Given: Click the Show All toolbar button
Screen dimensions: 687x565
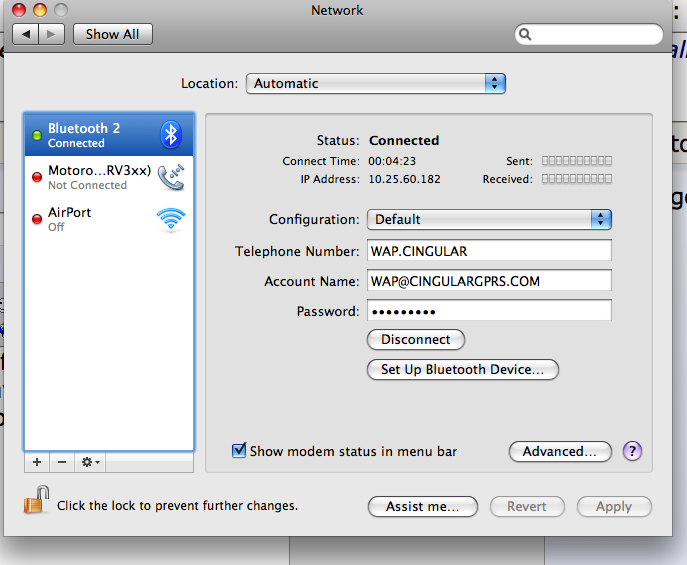Looking at the screenshot, I should pyautogui.click(x=112, y=34).
